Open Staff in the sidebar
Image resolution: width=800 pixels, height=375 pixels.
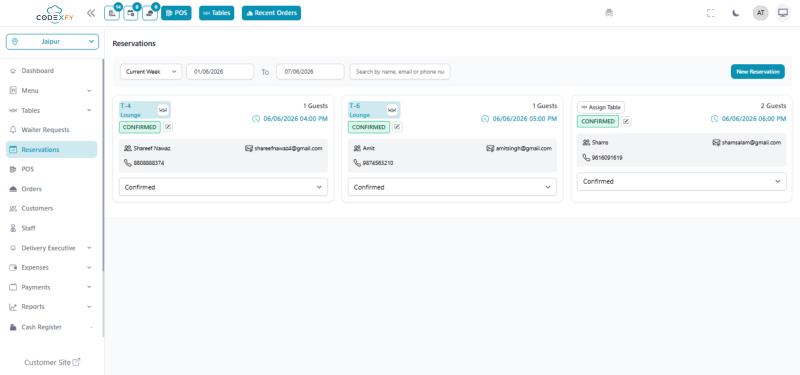52,228
